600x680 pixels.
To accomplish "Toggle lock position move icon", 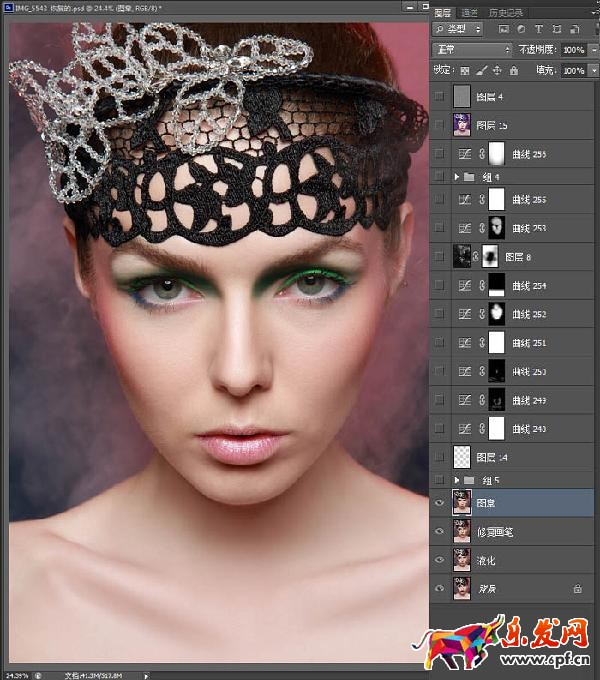I will (x=496, y=71).
